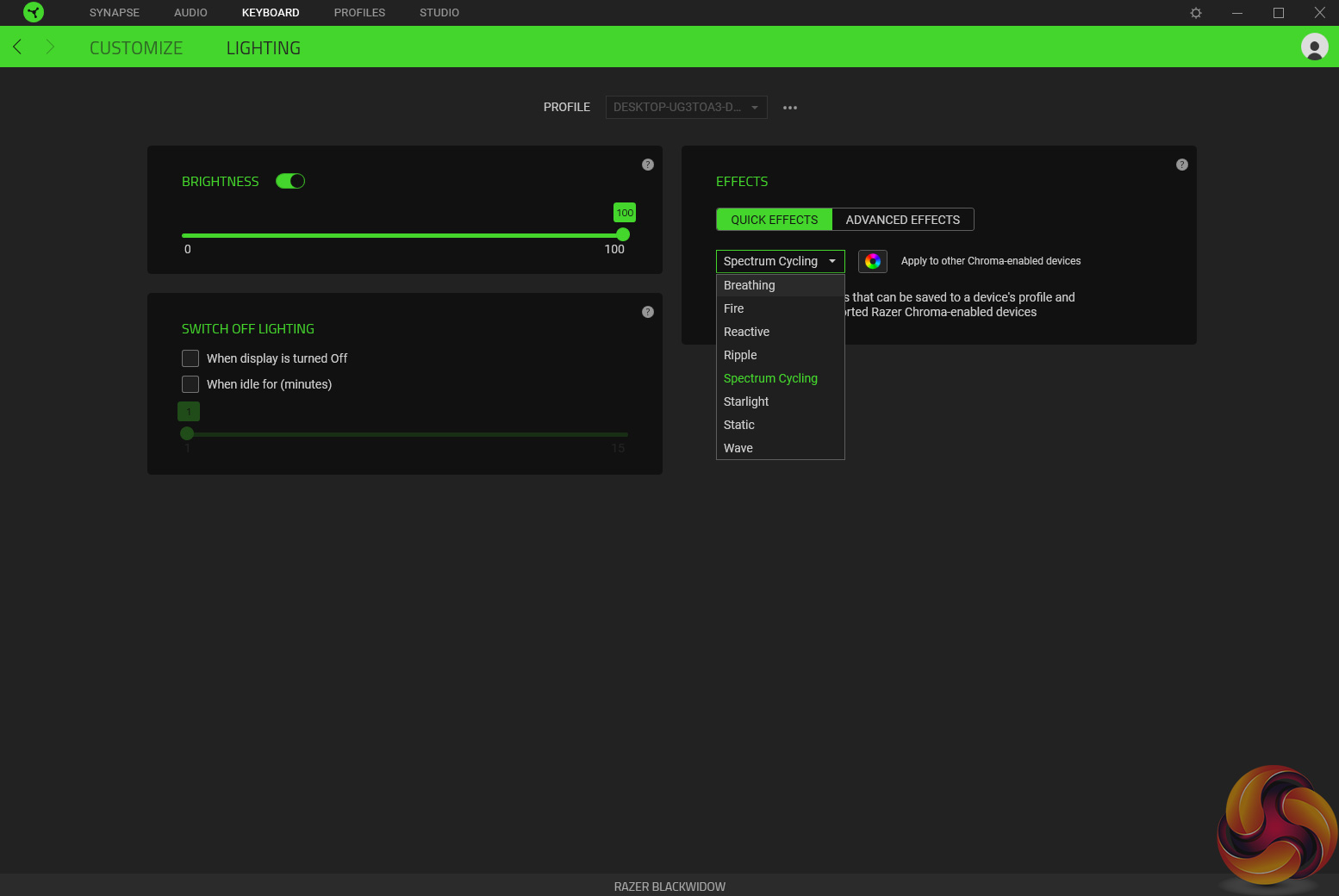Open profile options three-dot menu
Screen dimensions: 1339x896
[x=790, y=108]
